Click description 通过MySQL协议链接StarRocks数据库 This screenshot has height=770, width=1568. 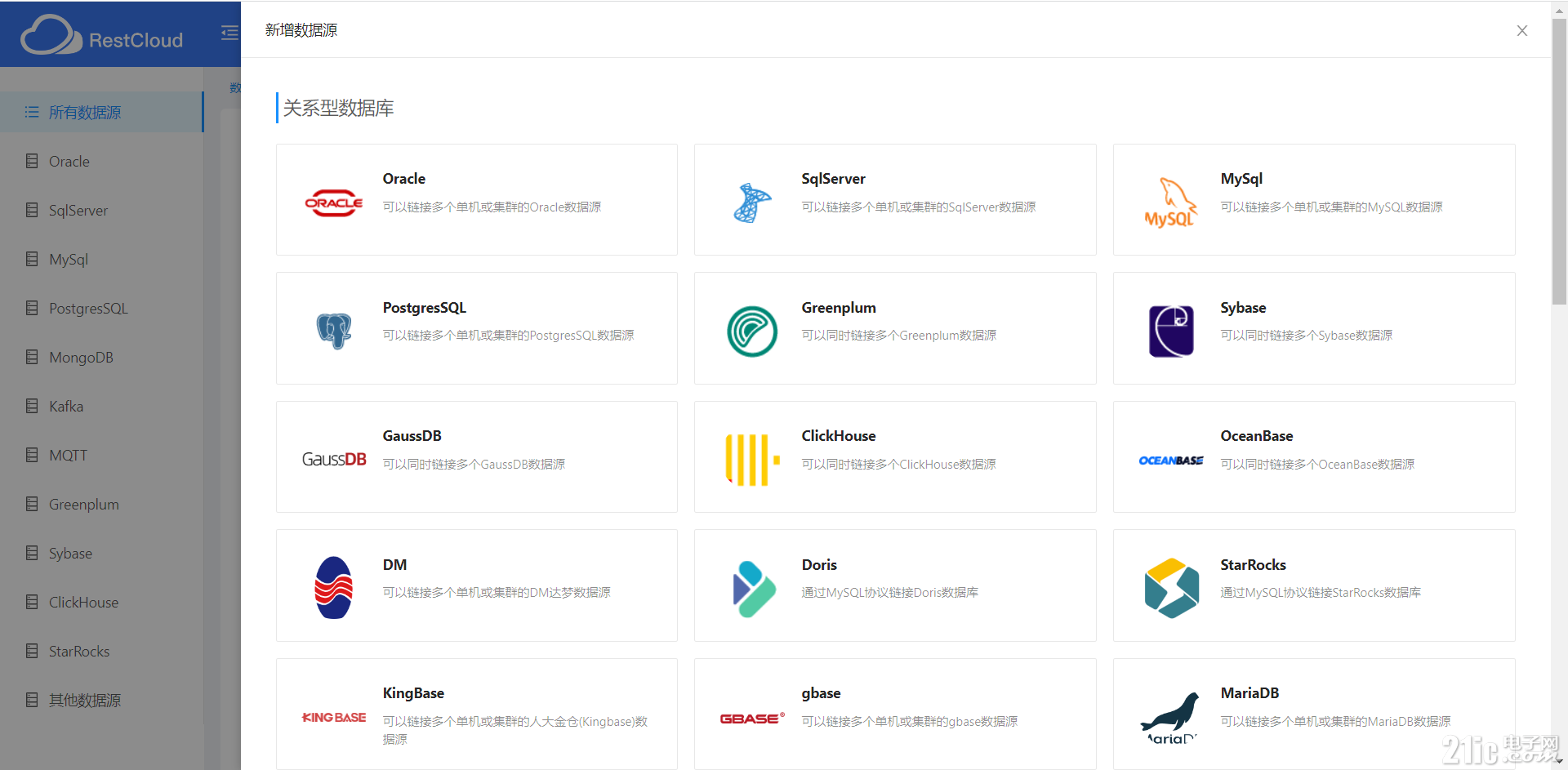click(1321, 593)
